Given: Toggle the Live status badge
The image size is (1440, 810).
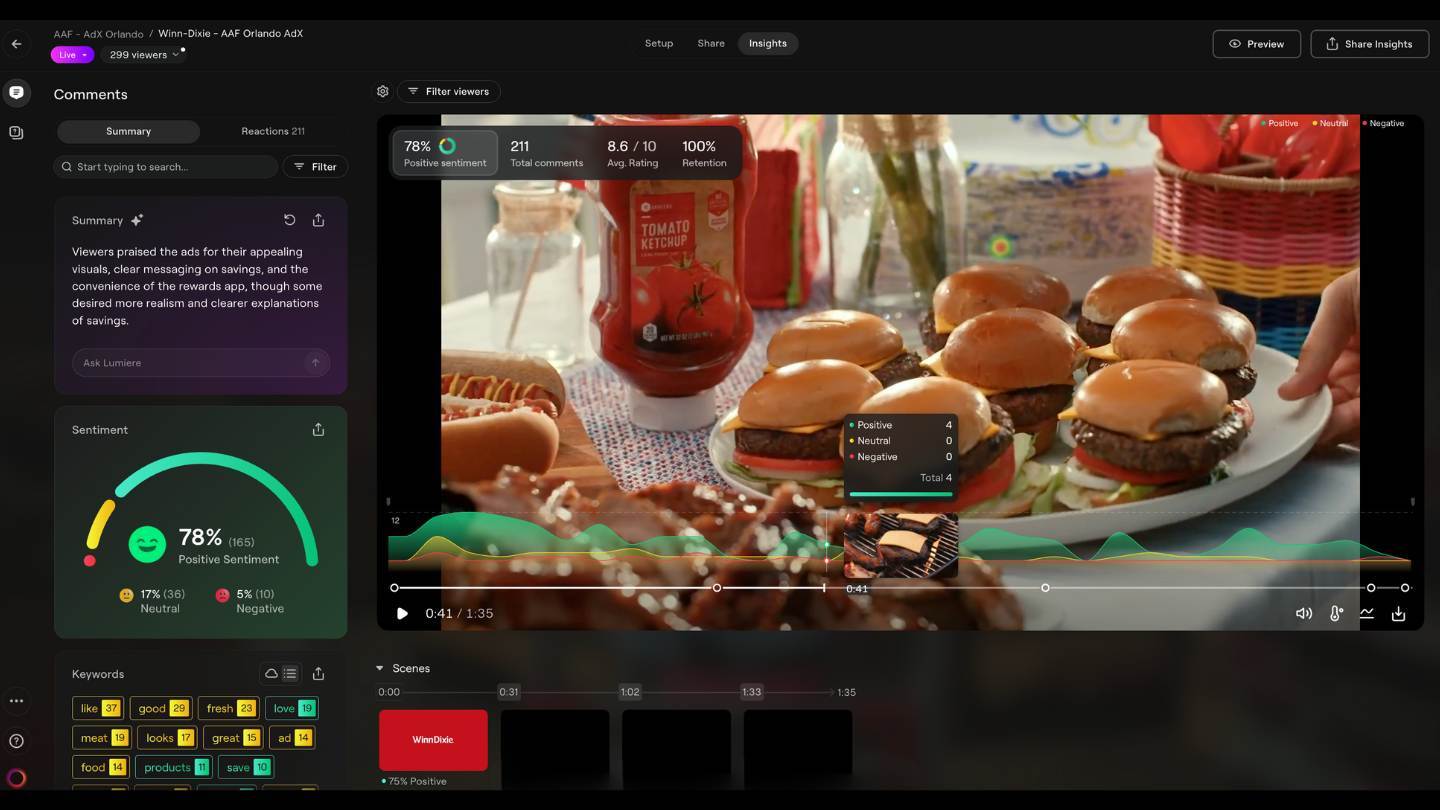Looking at the screenshot, I should (x=71, y=54).
